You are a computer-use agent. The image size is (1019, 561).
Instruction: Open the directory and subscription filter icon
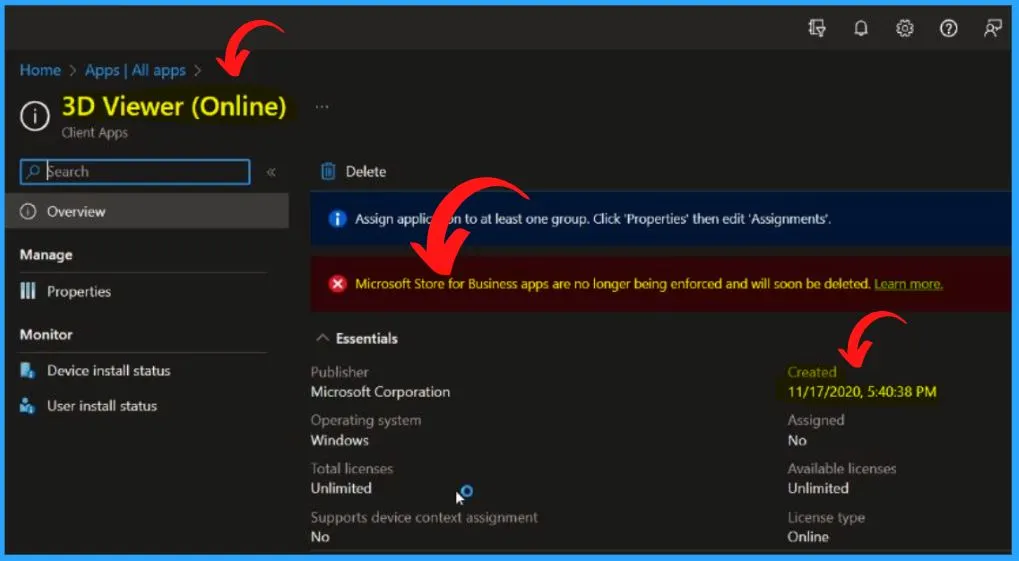(817, 28)
